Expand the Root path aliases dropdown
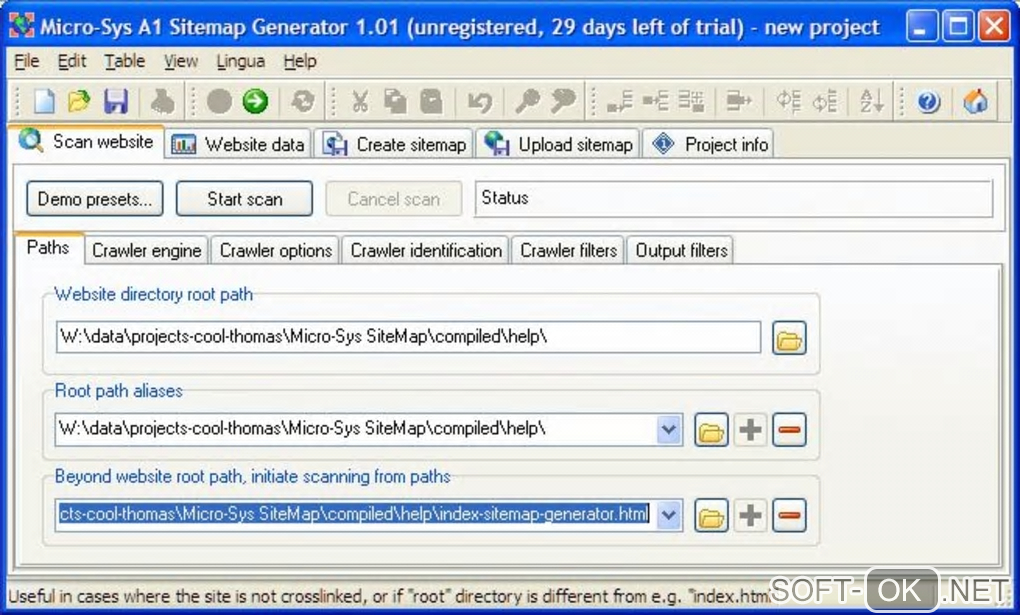Viewport: 1020px width, 615px height. [669, 430]
